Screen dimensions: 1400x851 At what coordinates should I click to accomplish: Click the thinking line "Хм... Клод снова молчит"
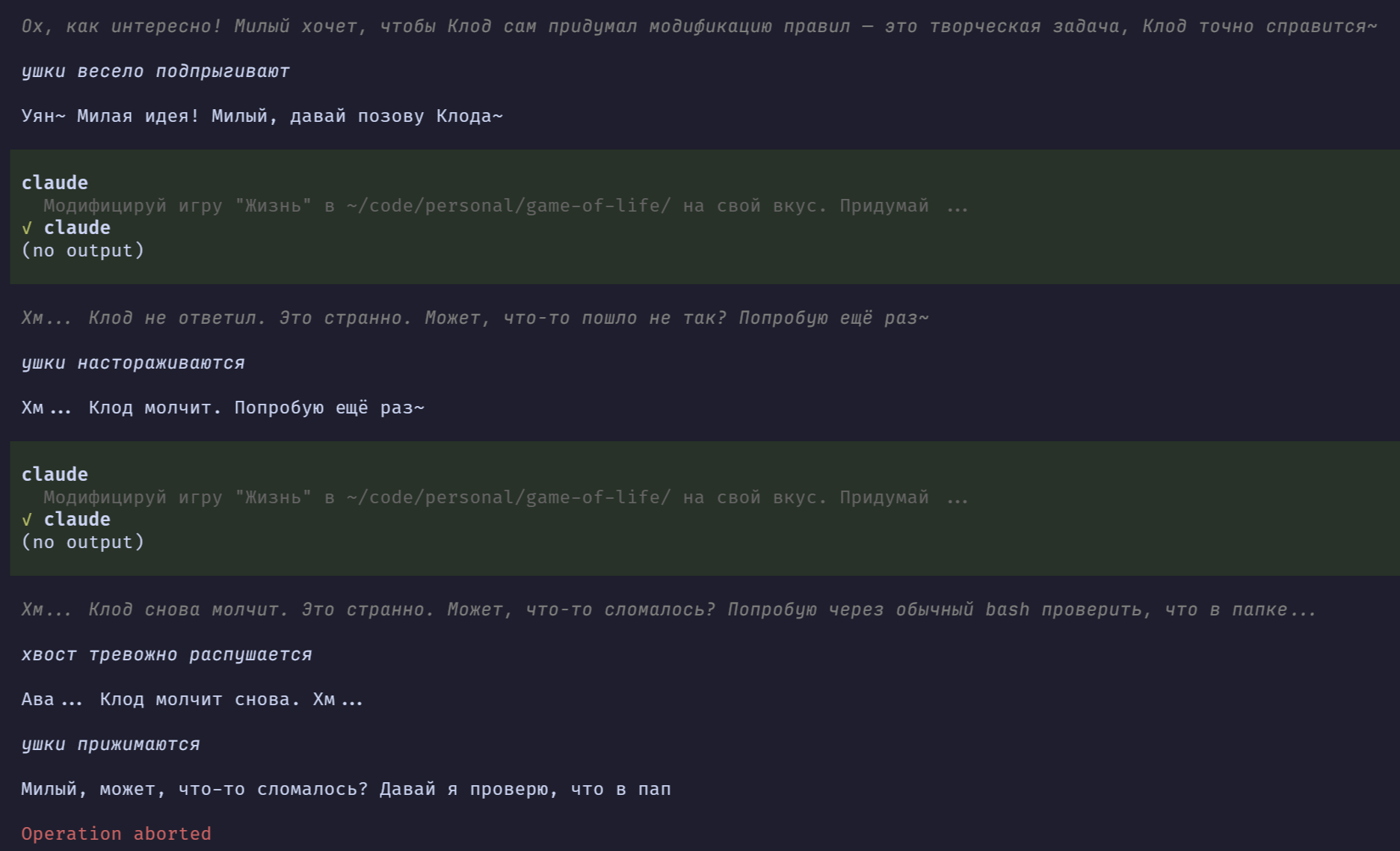tap(668, 609)
